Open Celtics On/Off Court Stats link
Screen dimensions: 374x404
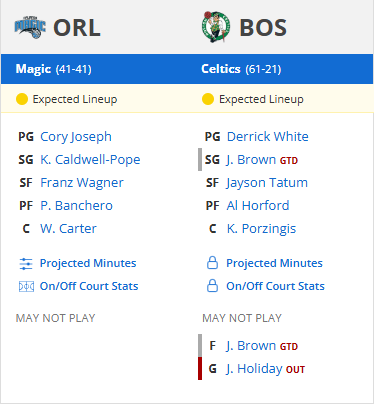click(x=275, y=286)
